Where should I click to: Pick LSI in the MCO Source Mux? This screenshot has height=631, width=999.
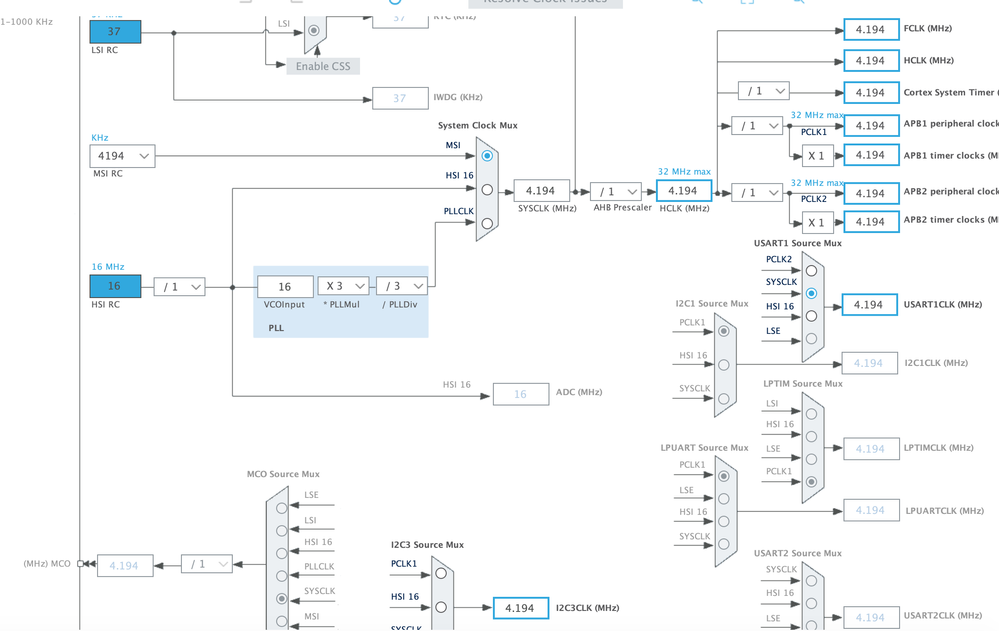pos(282,531)
